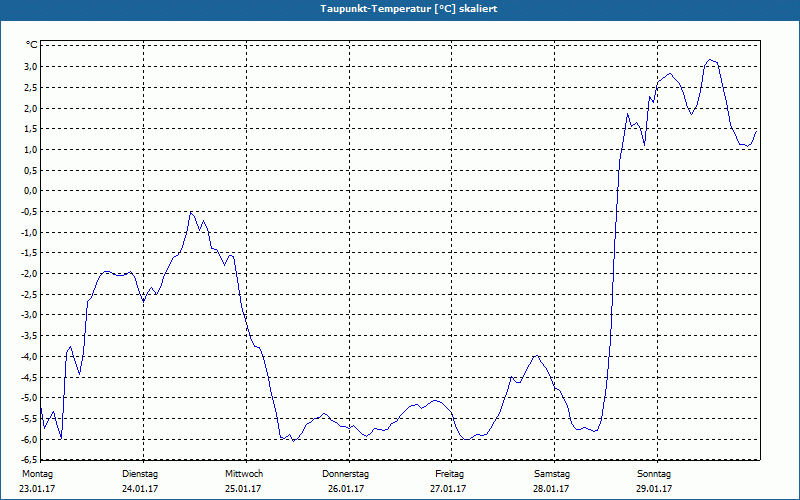Click the 'Dienstag' day label
The height and width of the screenshot is (500, 800).
140,474
